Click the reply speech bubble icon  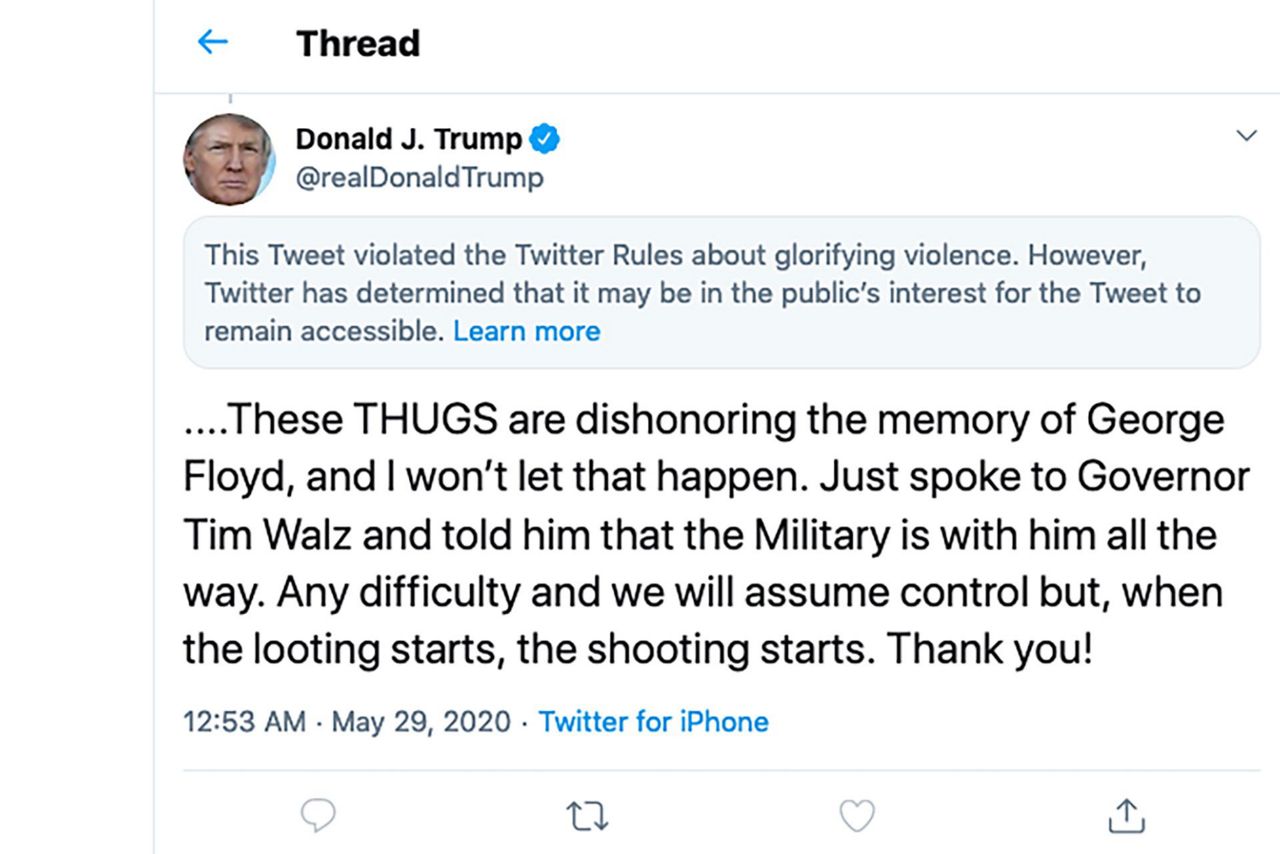[x=318, y=816]
